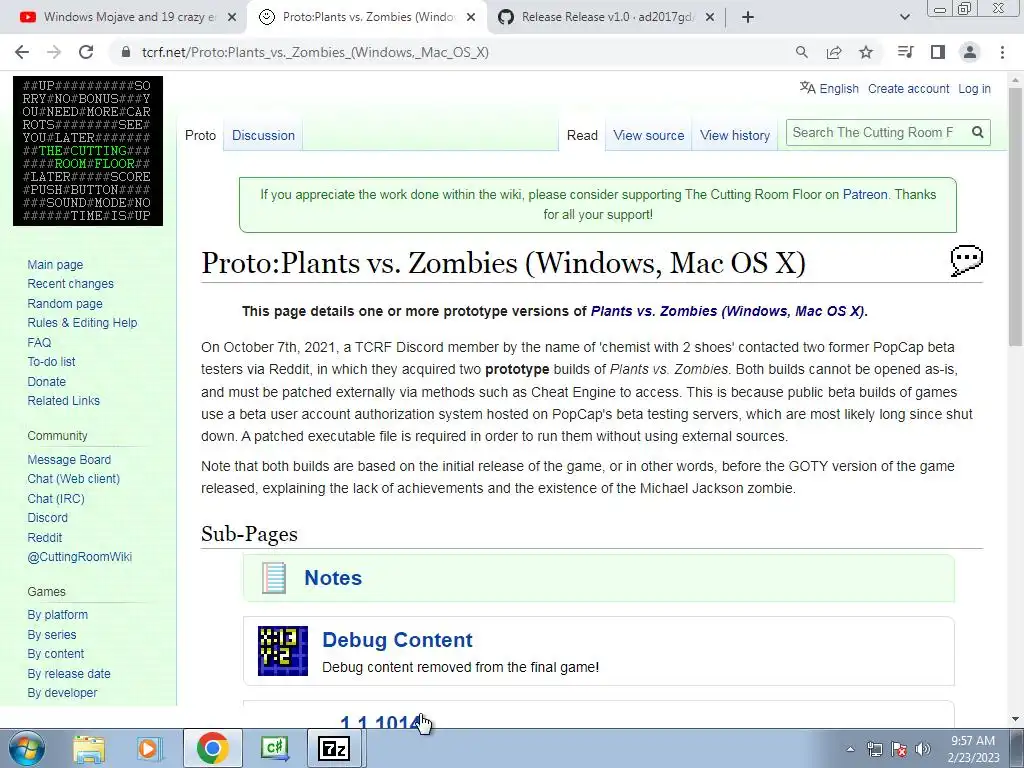Open the @CuttingRoomWiki link
The height and width of the screenshot is (768, 1024).
pos(80,557)
